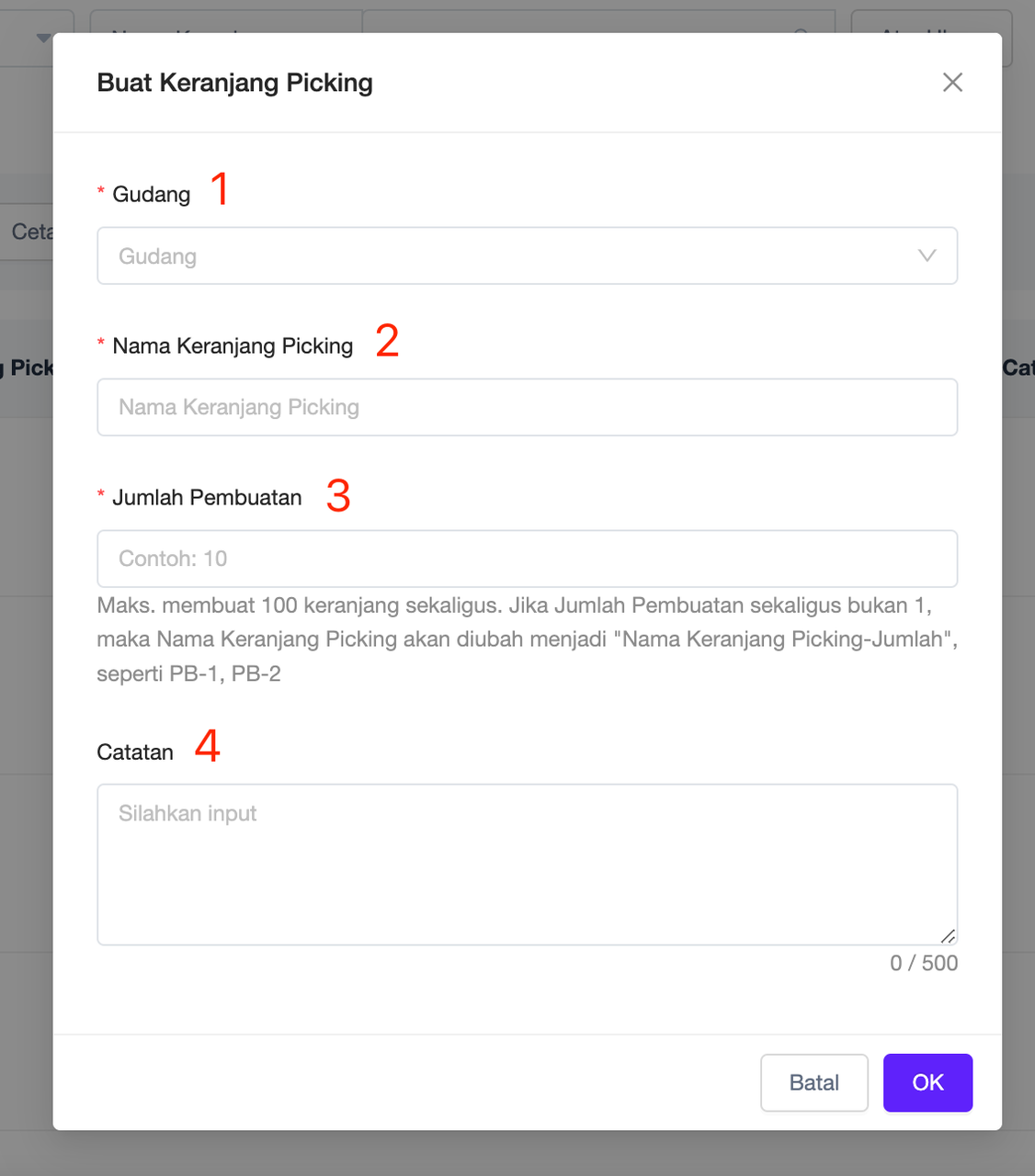This screenshot has width=1035, height=1176.
Task: Confirm with the purple OK button
Action: pyautogui.click(x=927, y=1082)
